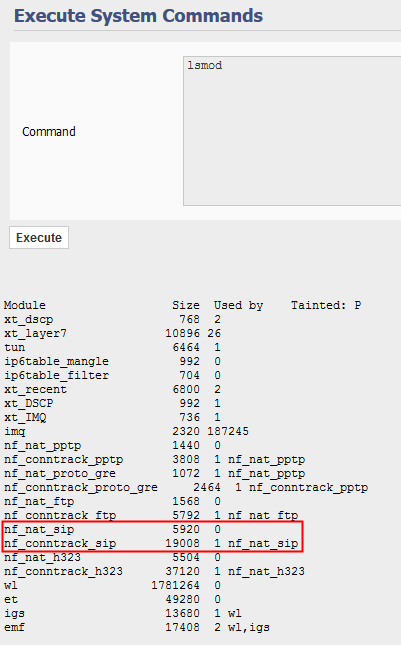The width and height of the screenshot is (401, 645).
Task: Click the emf module entry
Action: [14, 627]
